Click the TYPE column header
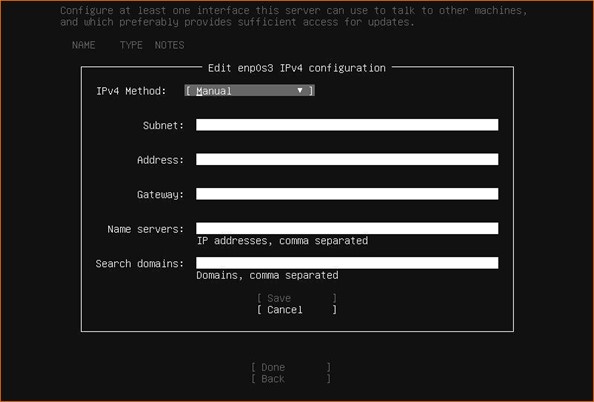 131,45
